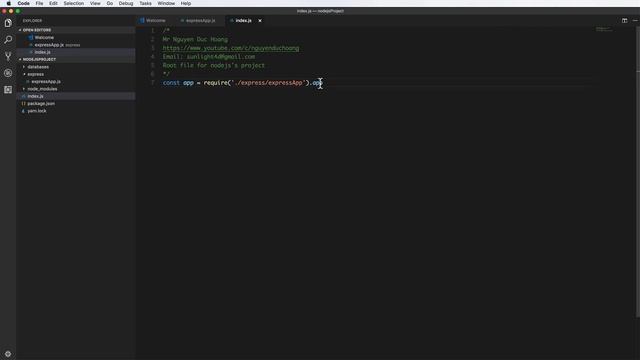
Task: Open the editor More Actions ellipsis
Action: click(x=635, y=20)
